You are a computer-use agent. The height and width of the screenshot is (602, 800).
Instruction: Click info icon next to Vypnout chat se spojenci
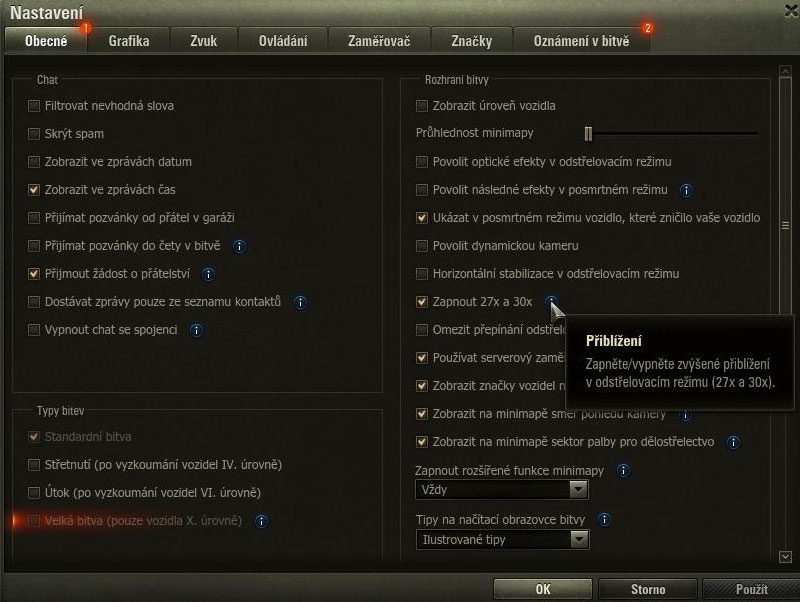pos(196,331)
